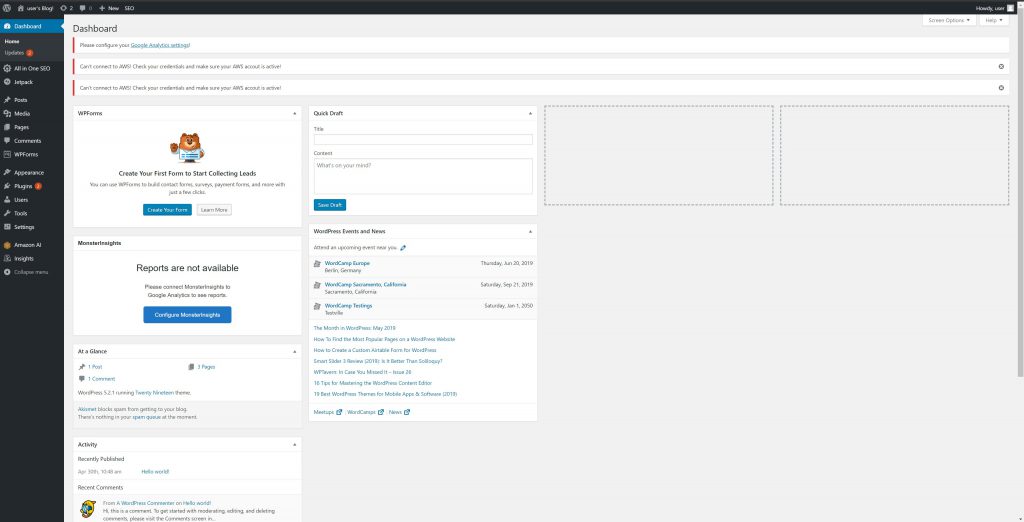
Task: Click the Save Draft button
Action: click(330, 205)
